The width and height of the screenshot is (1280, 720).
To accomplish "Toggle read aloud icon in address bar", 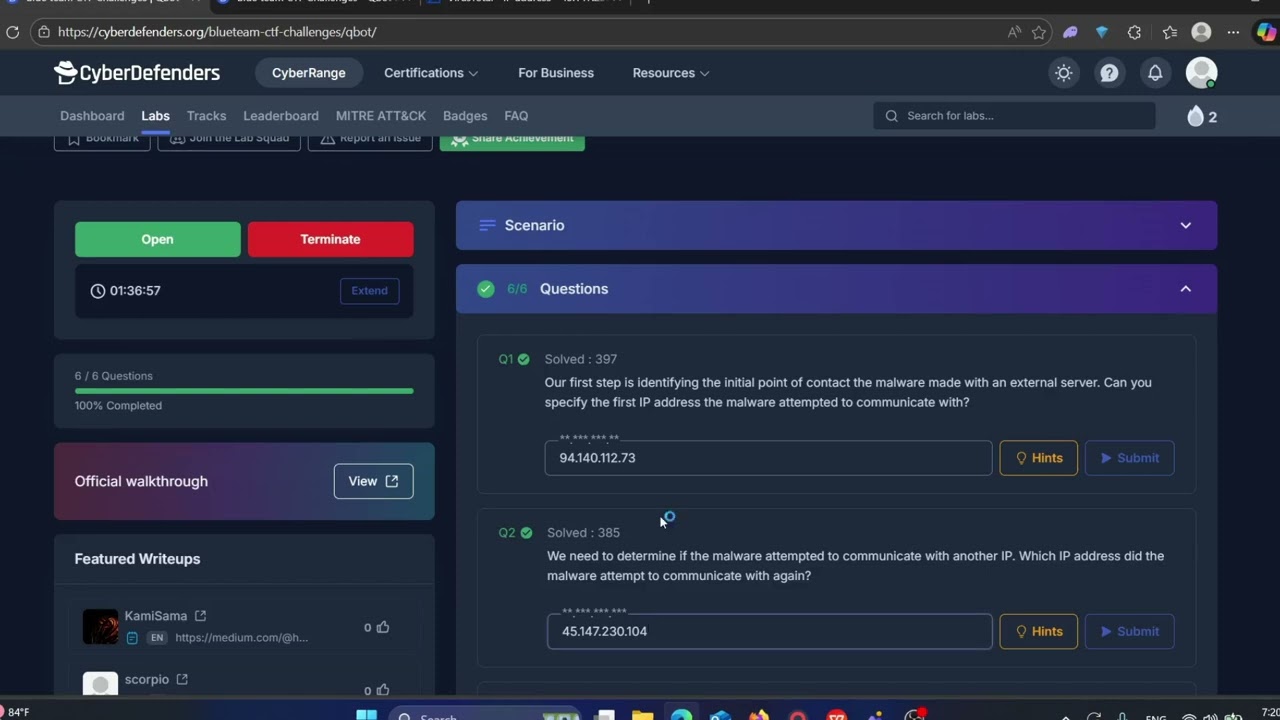I will tap(1014, 32).
